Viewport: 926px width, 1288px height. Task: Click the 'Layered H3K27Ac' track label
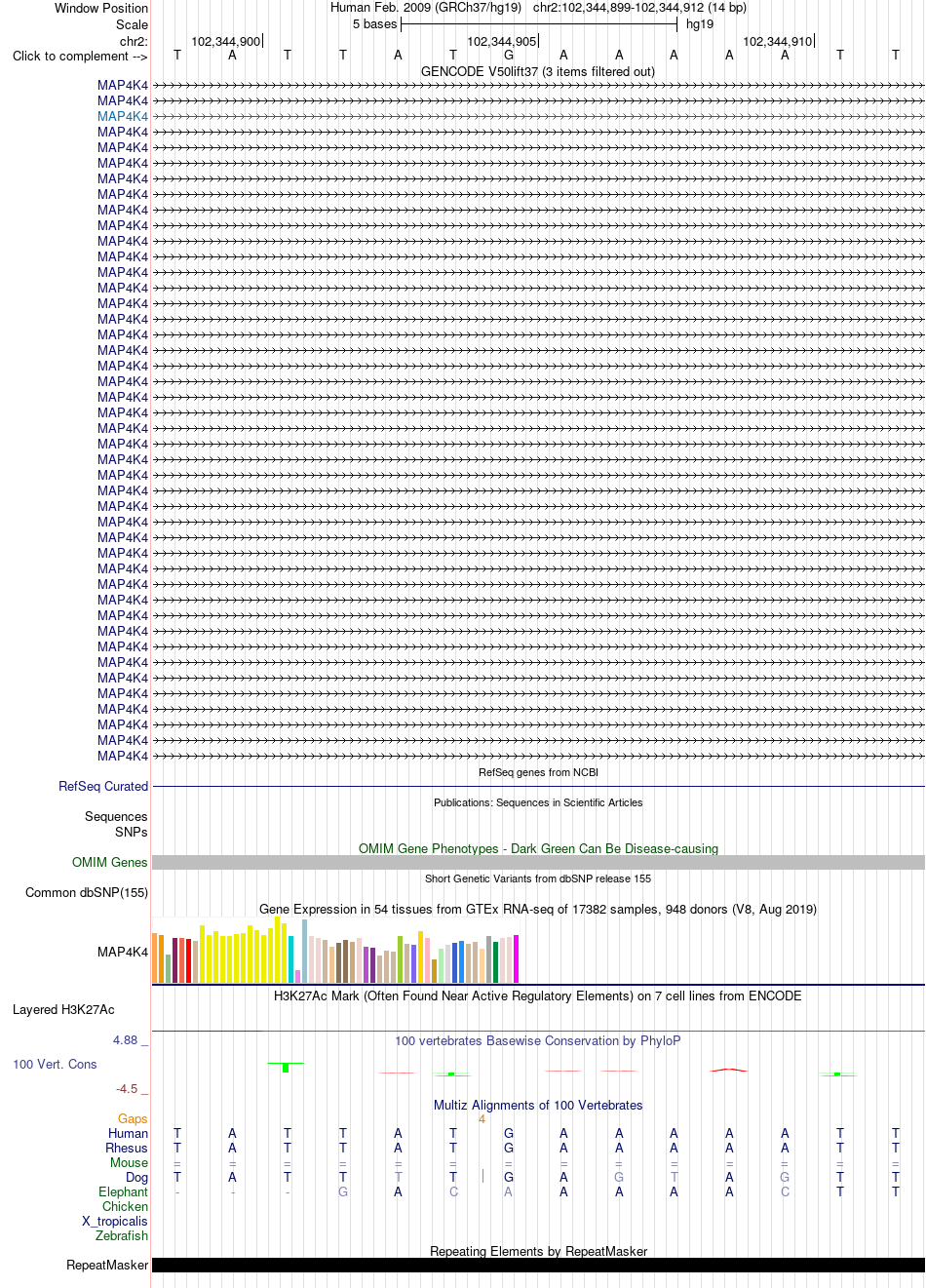63,1010
